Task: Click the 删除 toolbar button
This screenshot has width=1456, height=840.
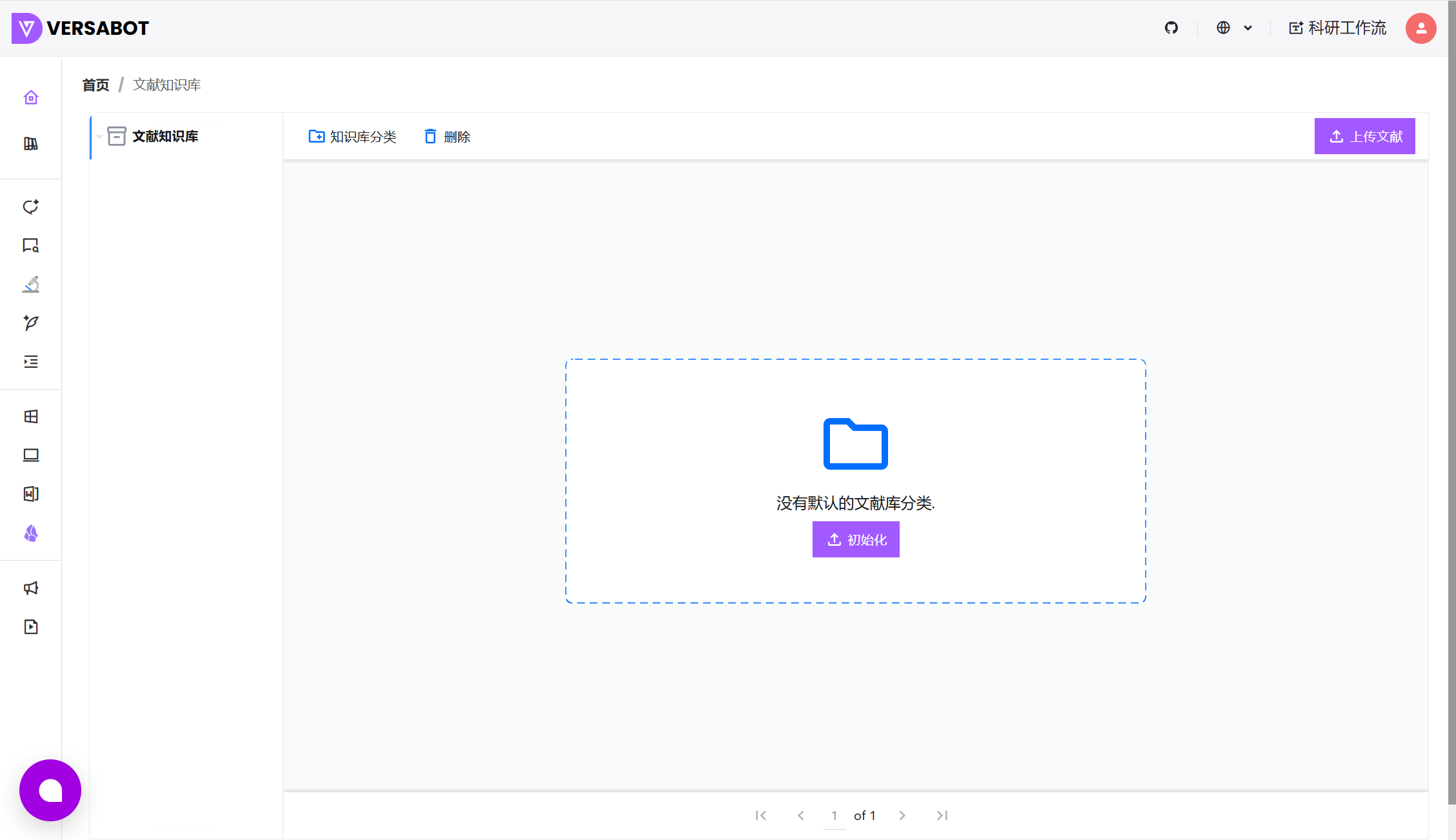Action: (x=447, y=136)
